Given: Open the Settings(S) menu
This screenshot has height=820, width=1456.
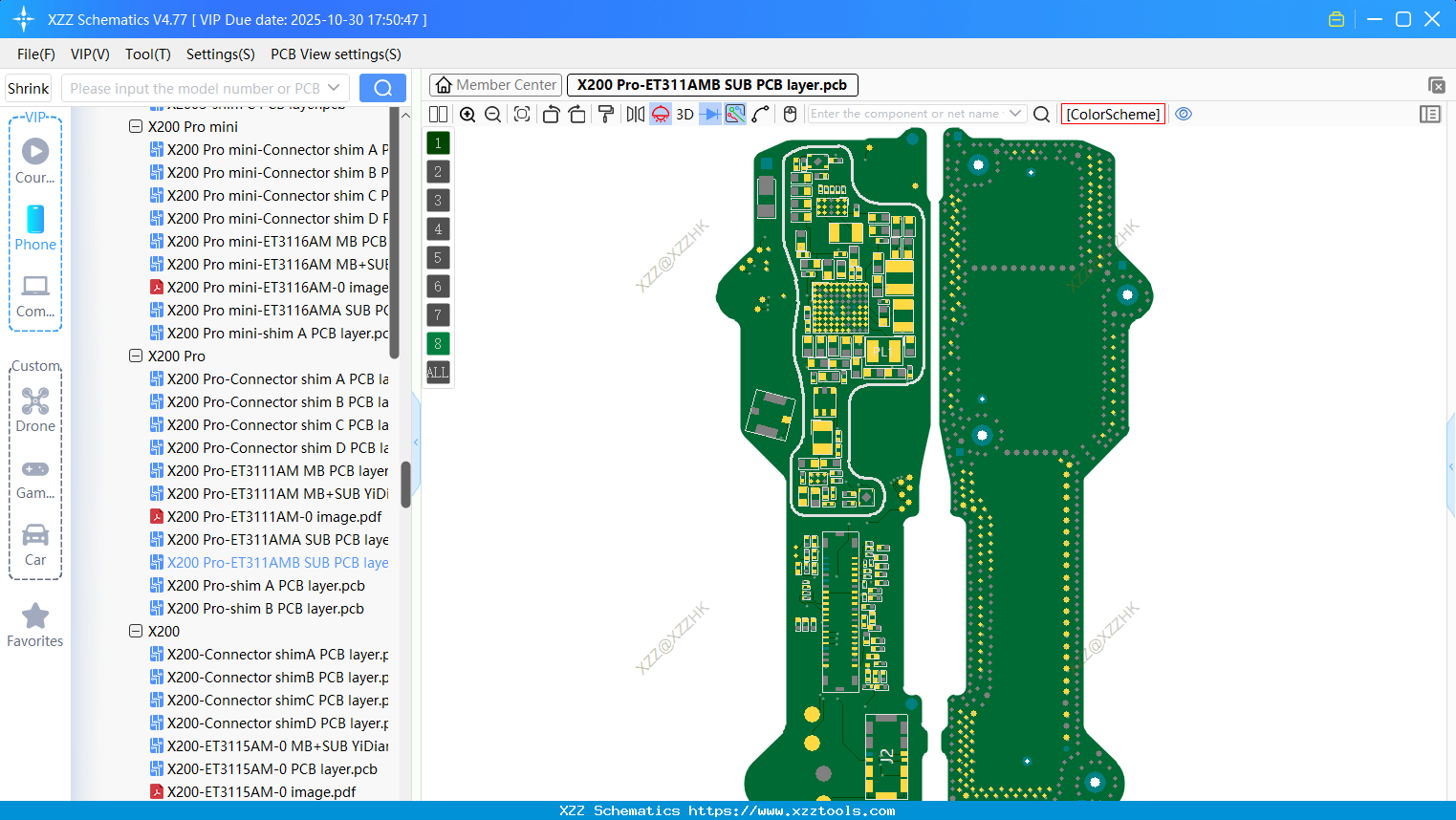Looking at the screenshot, I should point(220,54).
